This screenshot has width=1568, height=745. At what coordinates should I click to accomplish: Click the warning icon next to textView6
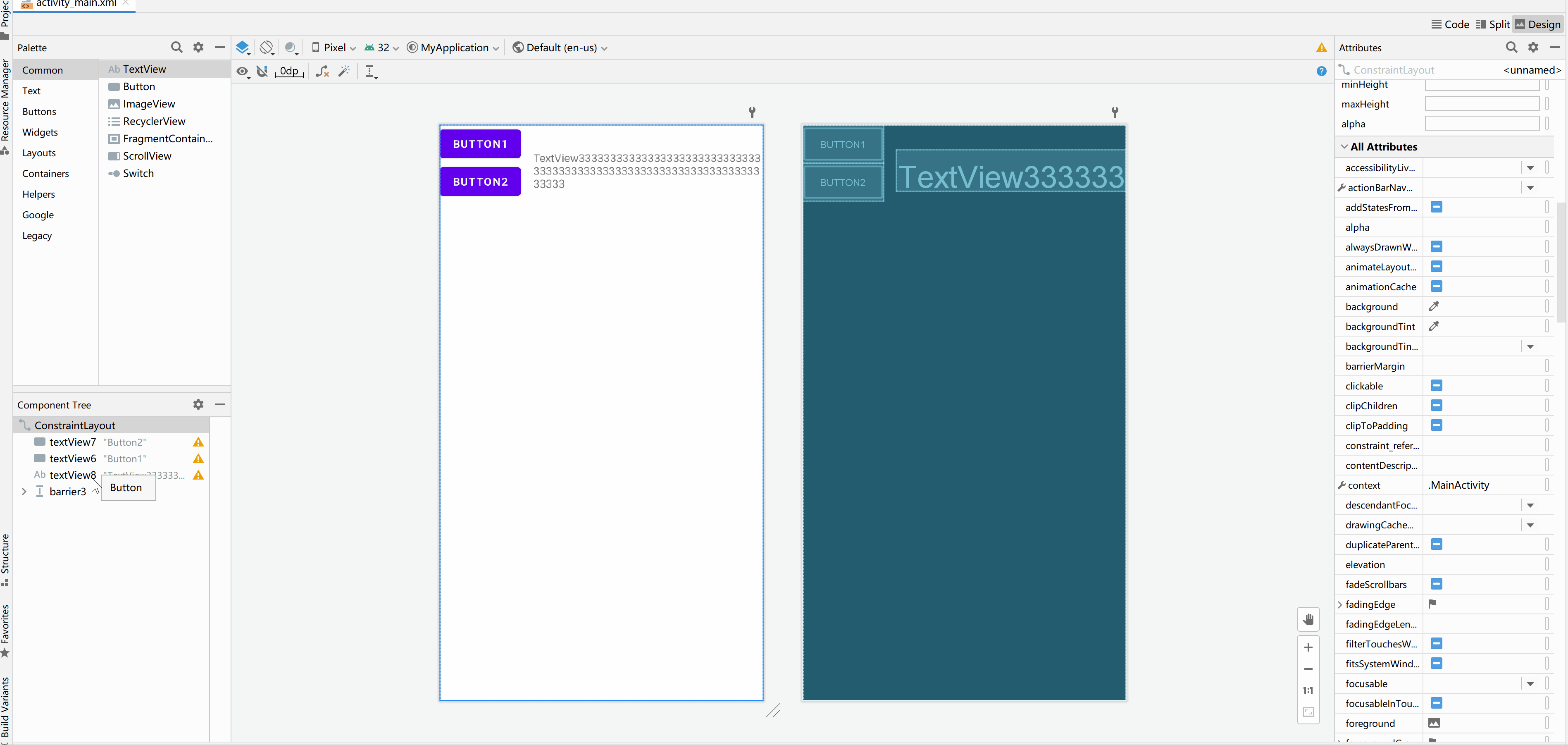pyautogui.click(x=199, y=458)
